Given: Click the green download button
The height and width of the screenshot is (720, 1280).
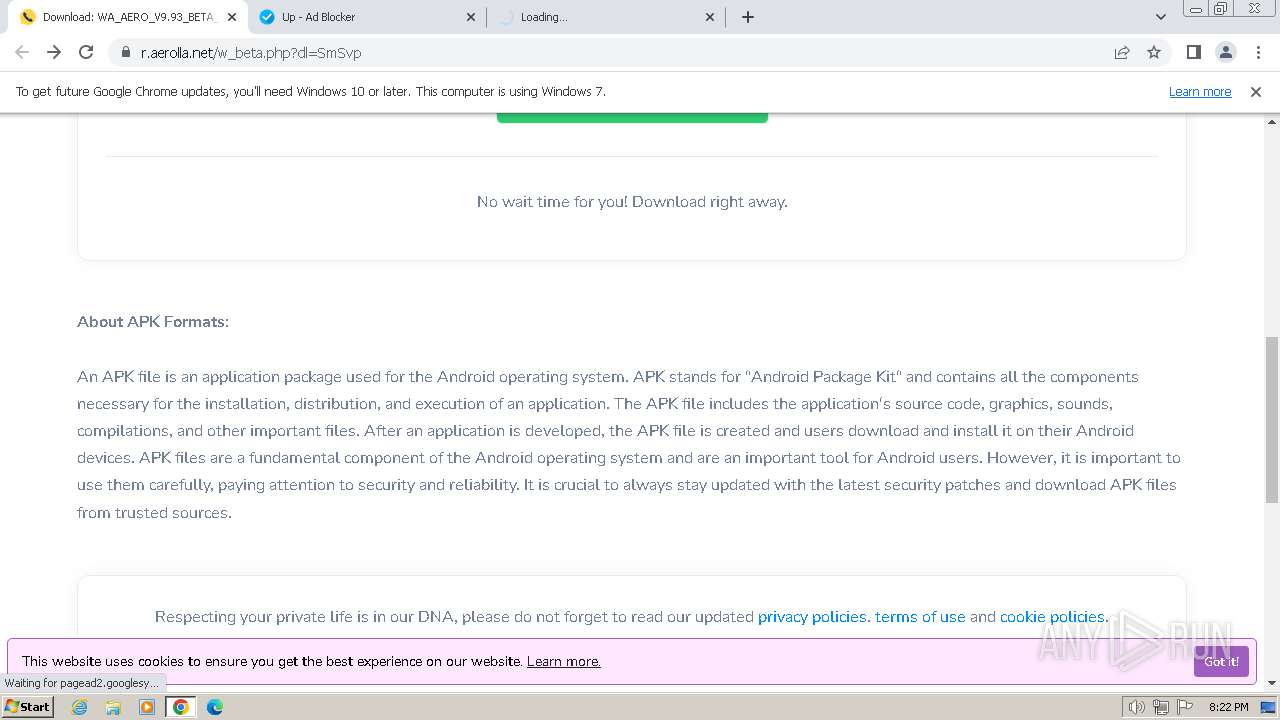Looking at the screenshot, I should tap(632, 118).
